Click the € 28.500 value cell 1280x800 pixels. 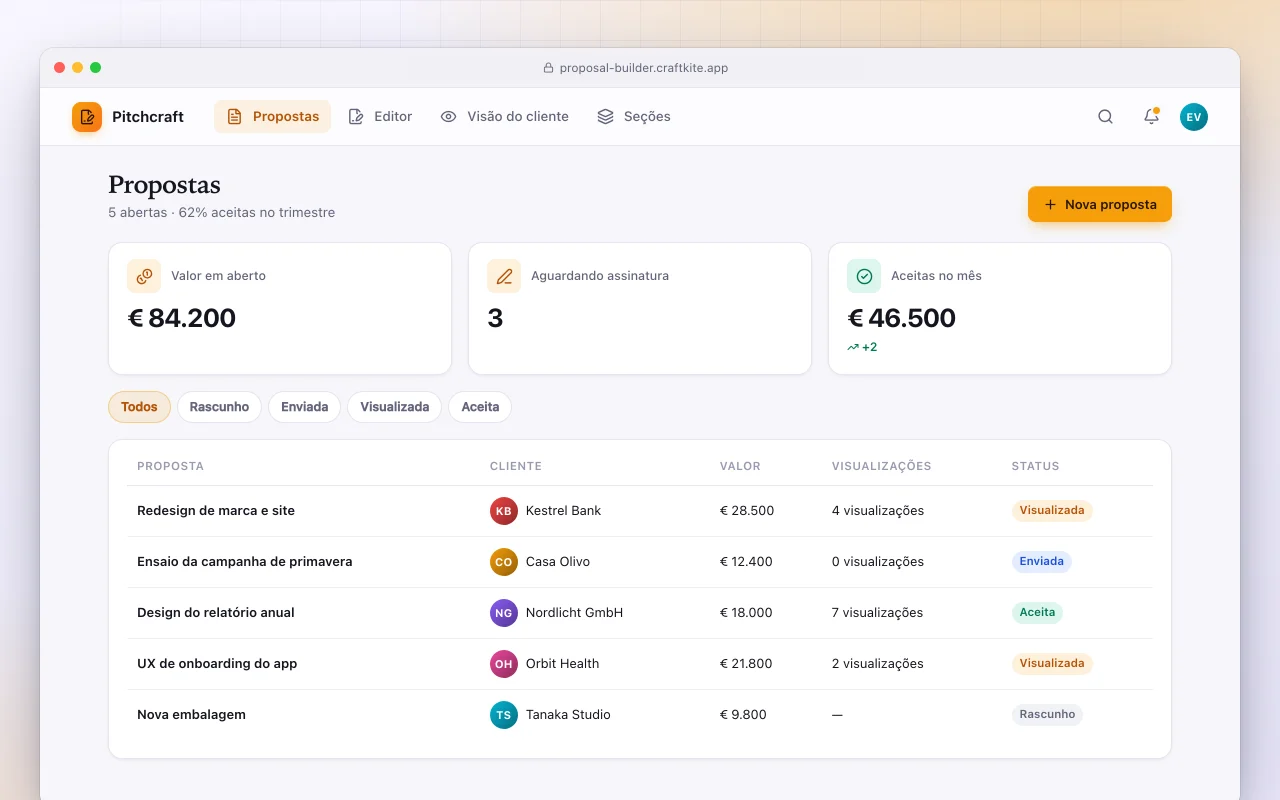[x=747, y=511]
